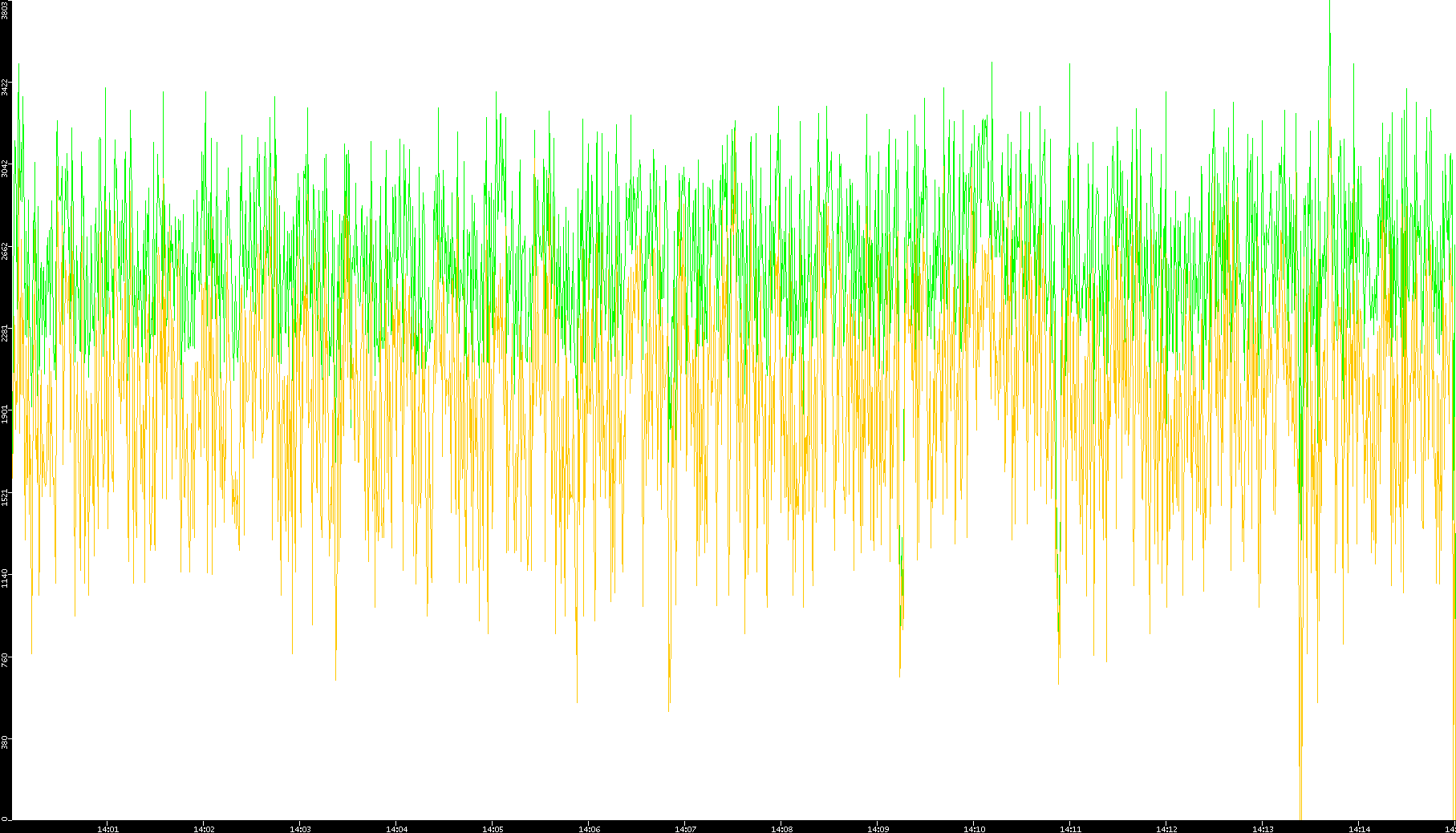1456x833 pixels.
Task: Select the 14:14 time marker
Action: pos(1359,829)
